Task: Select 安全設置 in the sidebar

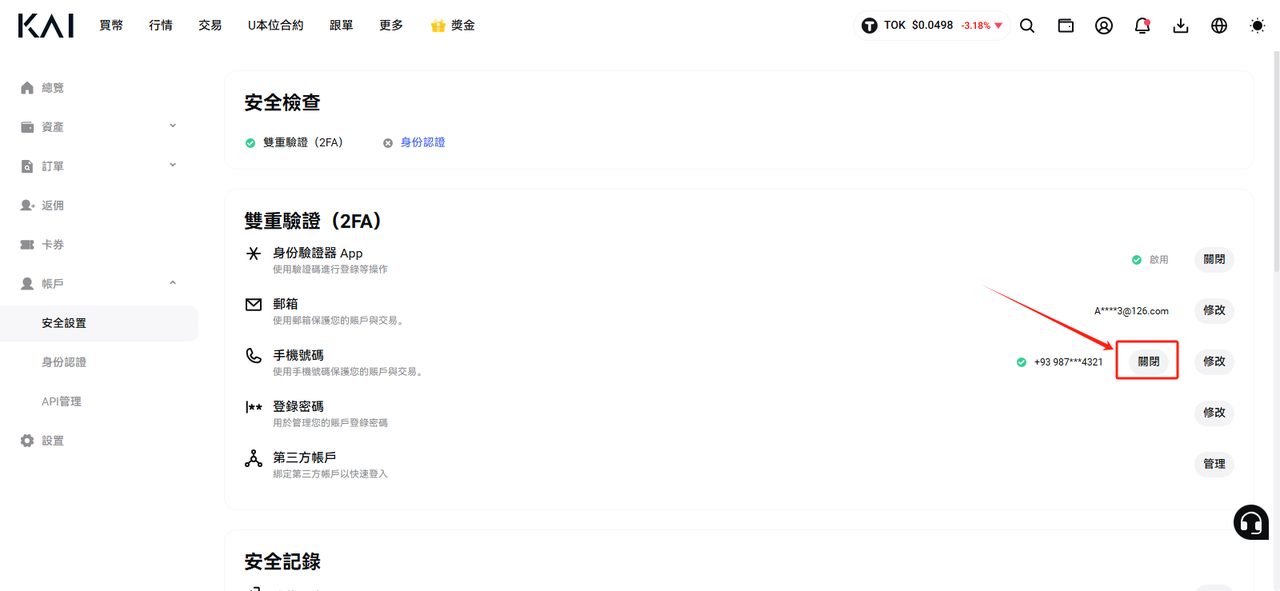Action: coord(99,323)
